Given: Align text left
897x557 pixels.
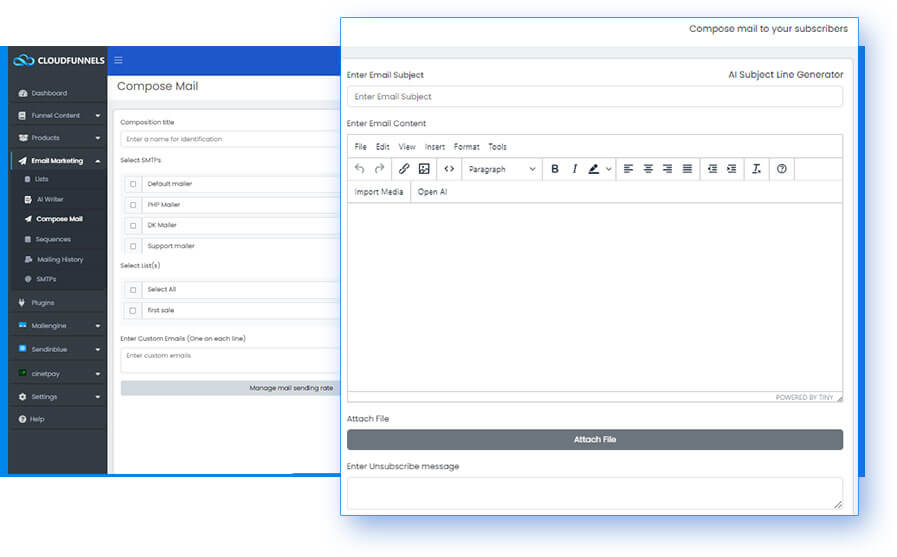Looking at the screenshot, I should click(x=628, y=169).
